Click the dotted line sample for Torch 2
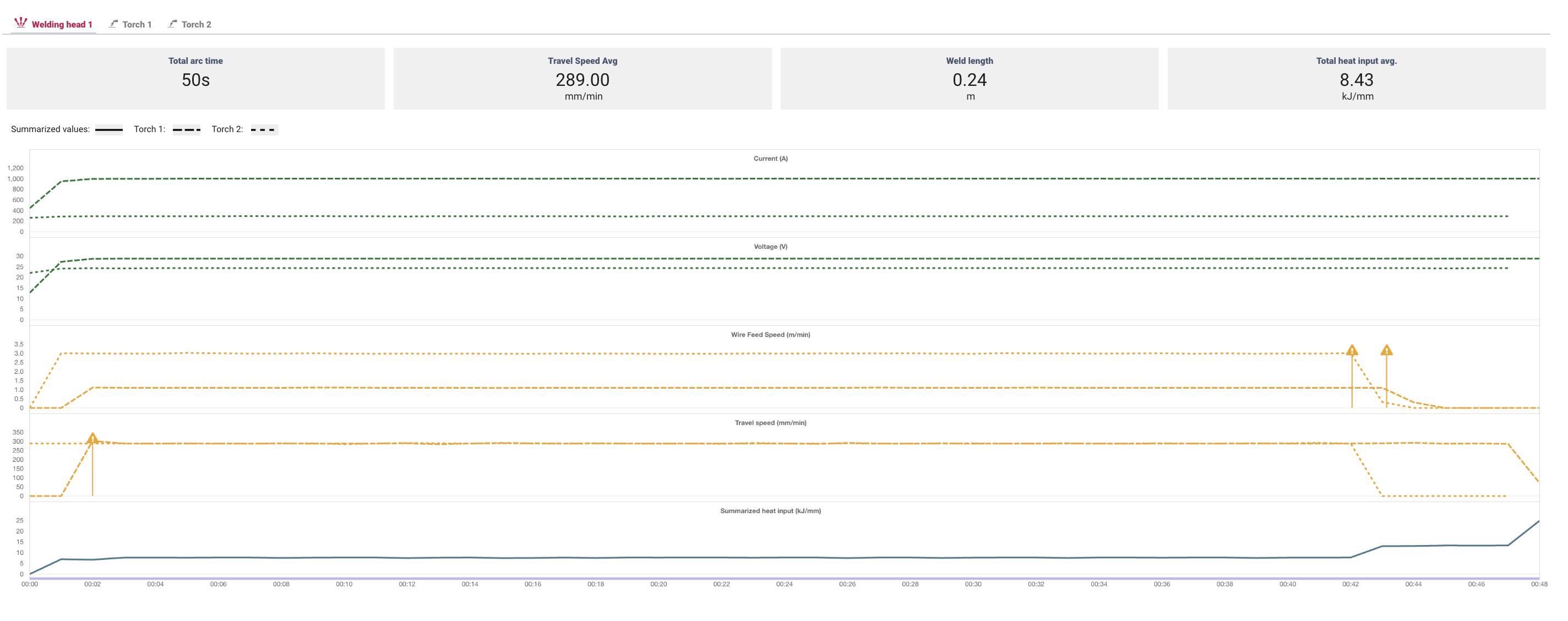Viewport: 1568px width, 621px height. click(264, 130)
